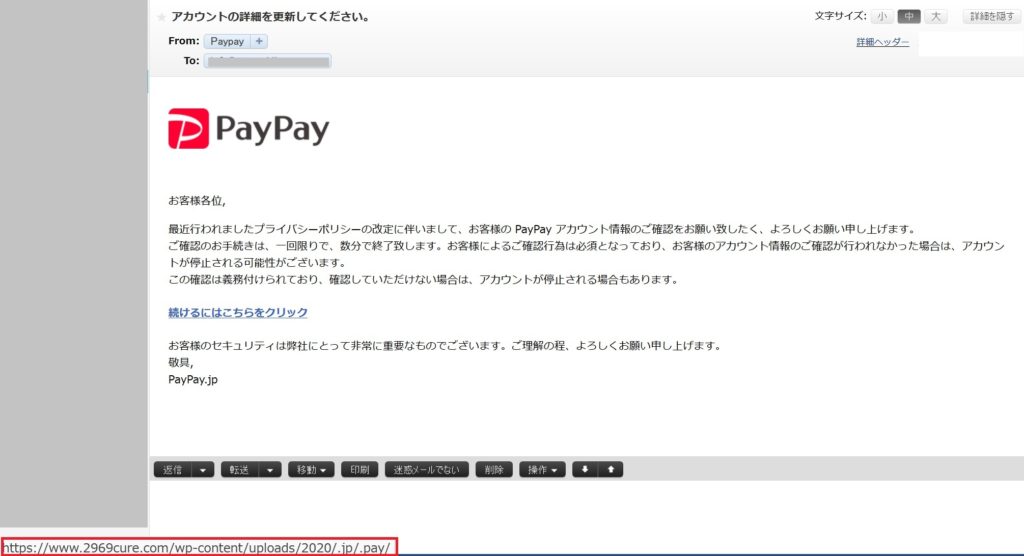Click the subject アカウントの詳細を更新してください。
This screenshot has height=556, width=1024.
(272, 17)
